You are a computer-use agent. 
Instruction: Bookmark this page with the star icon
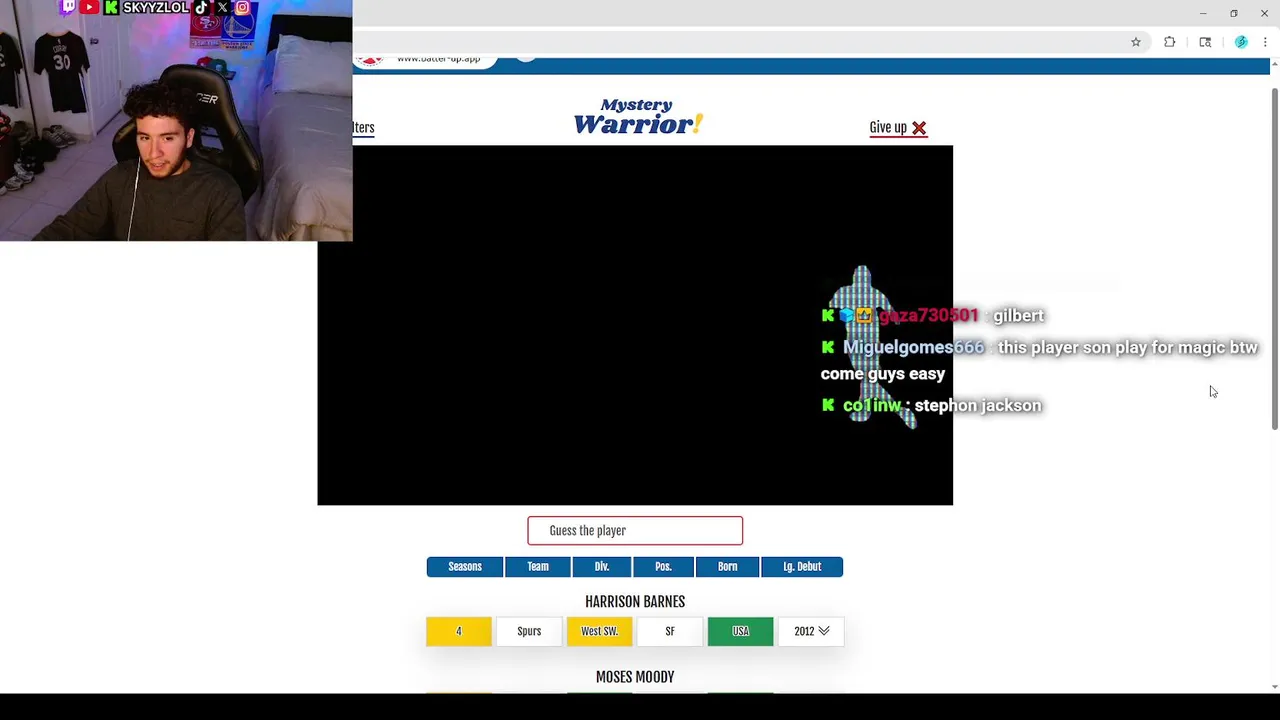(x=1136, y=42)
